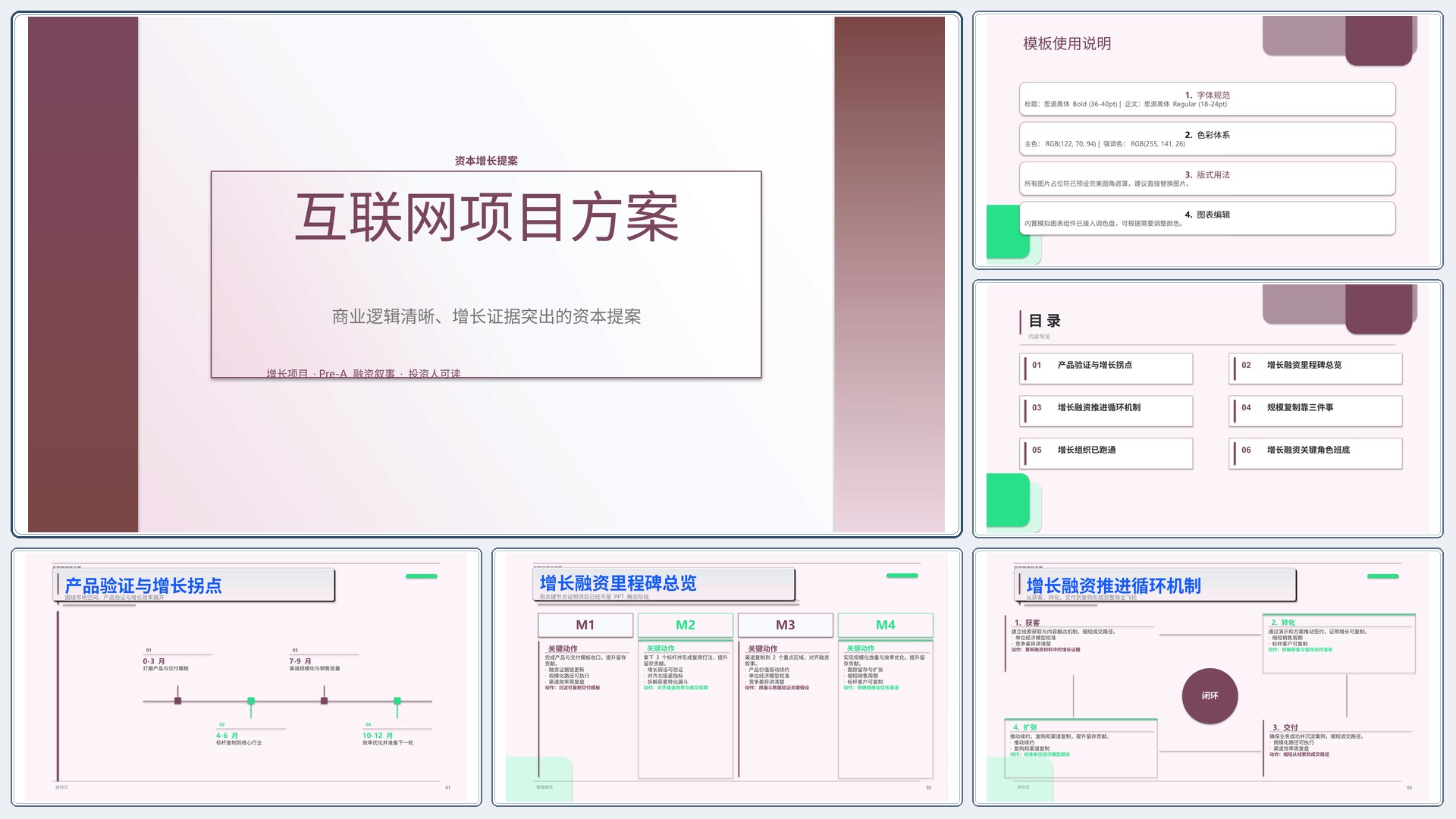Select the 目录 slide thumbnail
This screenshot has height=819, width=1456.
point(1207,409)
